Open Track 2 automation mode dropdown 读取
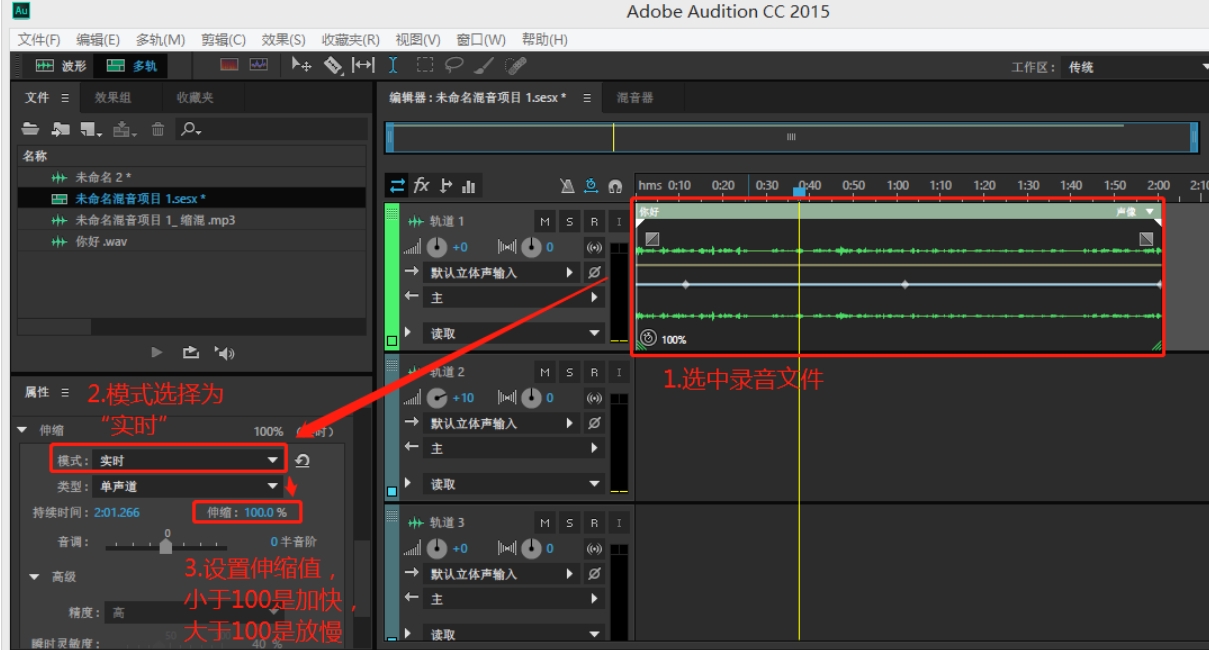 click(514, 484)
